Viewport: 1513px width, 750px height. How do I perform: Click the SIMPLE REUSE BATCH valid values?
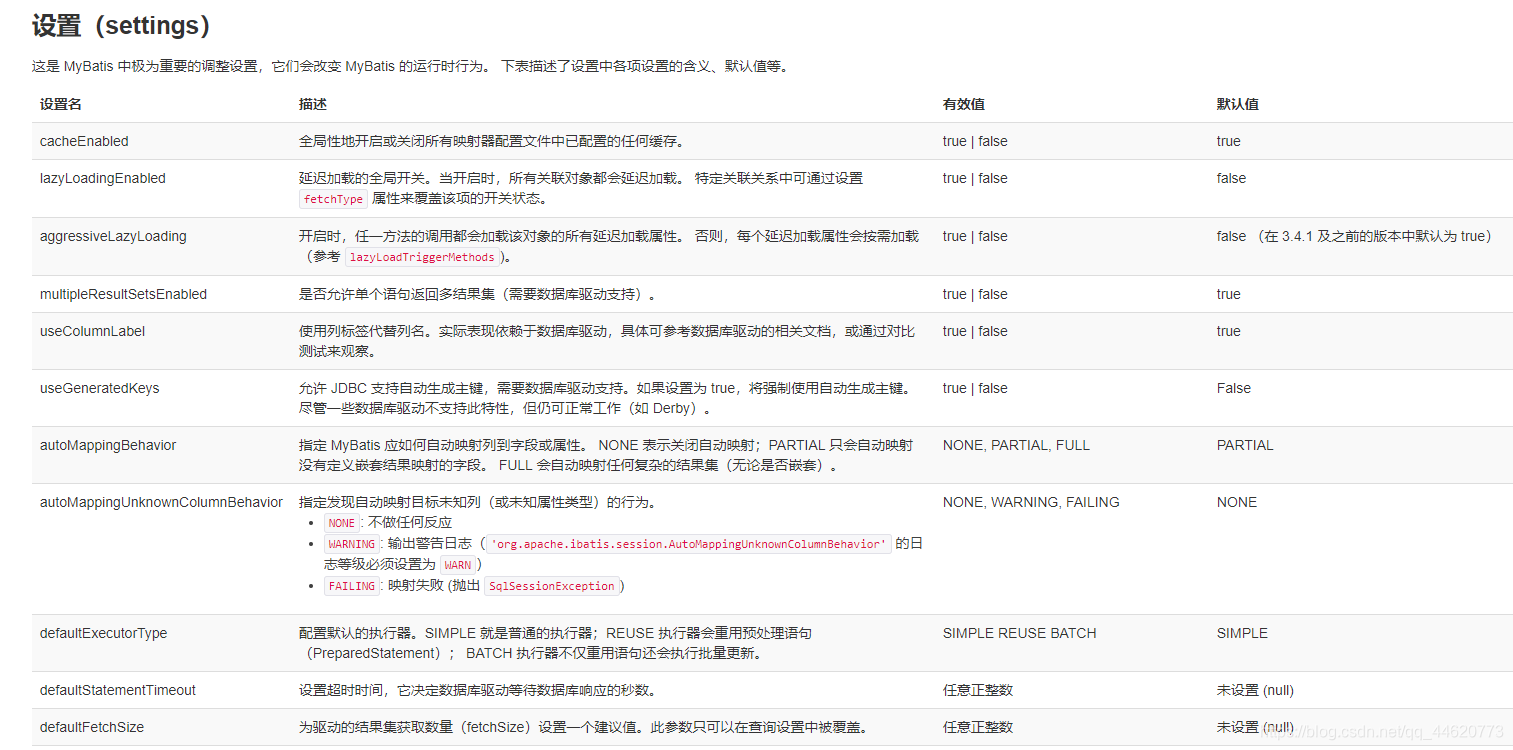(1020, 633)
